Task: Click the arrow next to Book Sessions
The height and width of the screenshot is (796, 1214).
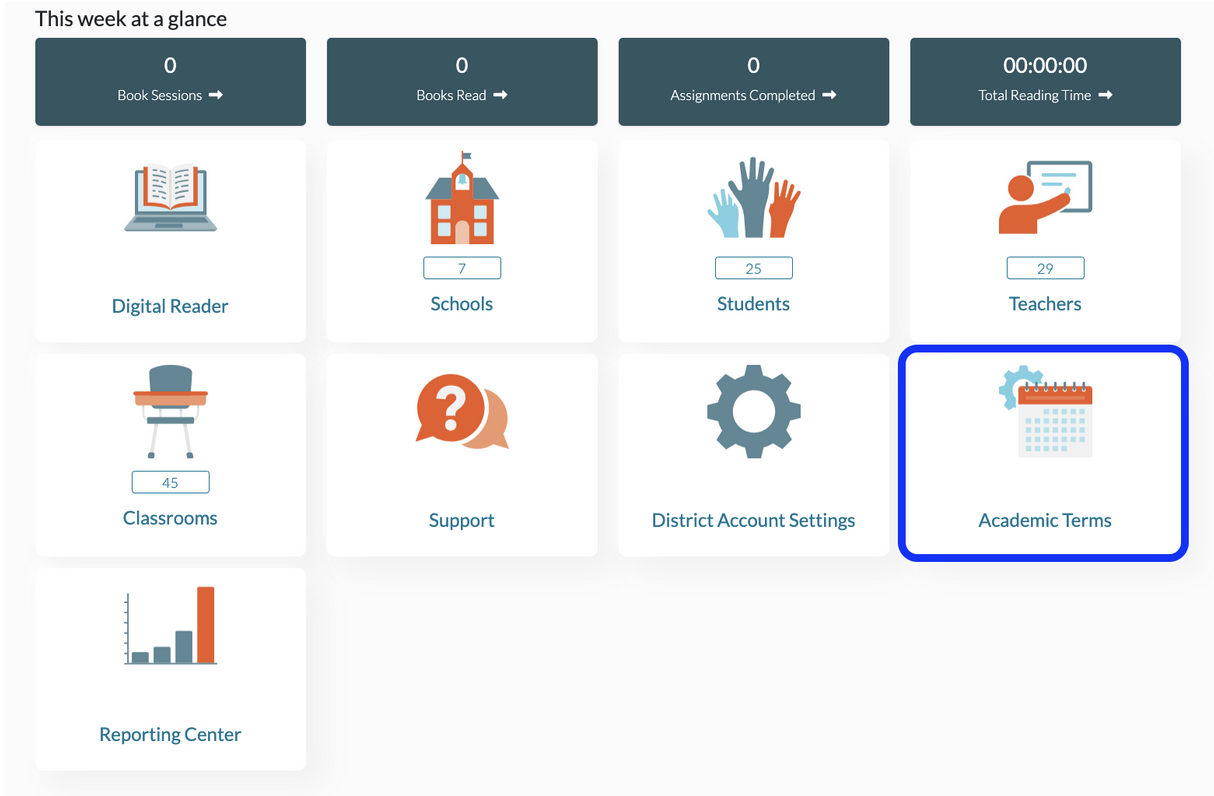Action: [215, 95]
